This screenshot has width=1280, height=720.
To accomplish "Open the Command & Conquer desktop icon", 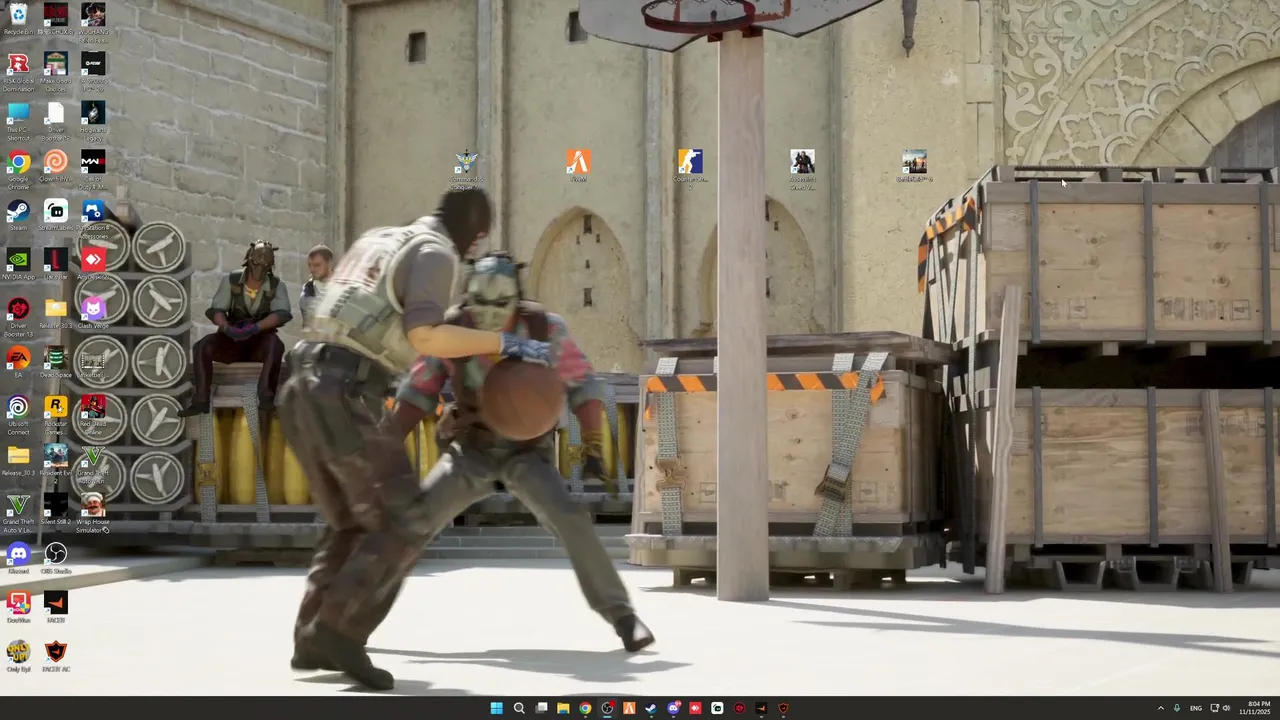I will coord(466,169).
